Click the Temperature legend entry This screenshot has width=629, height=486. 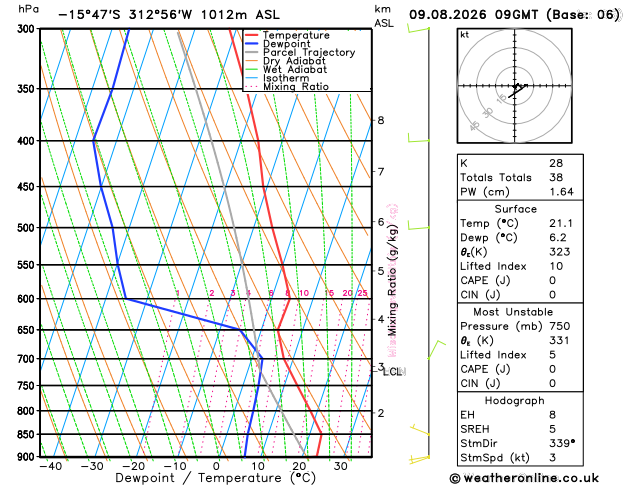pos(287,35)
